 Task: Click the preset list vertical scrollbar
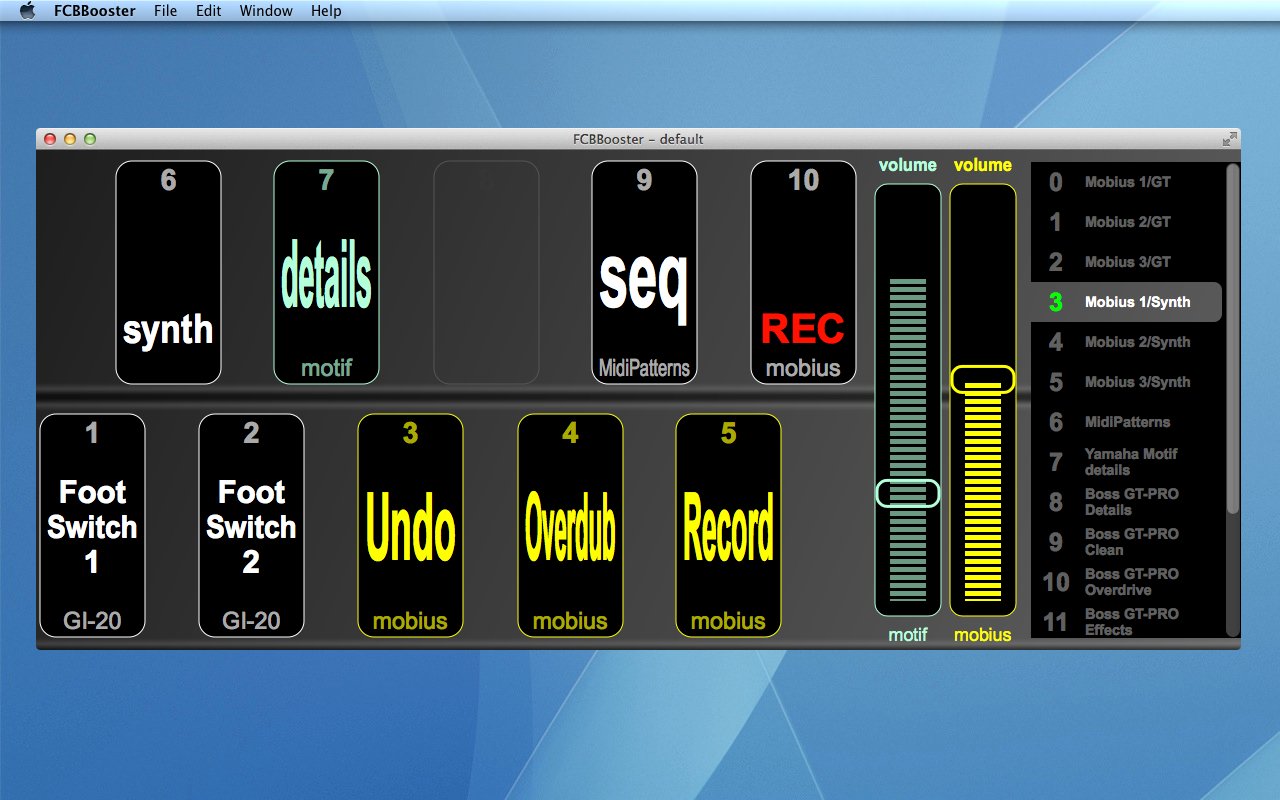[x=1233, y=339]
